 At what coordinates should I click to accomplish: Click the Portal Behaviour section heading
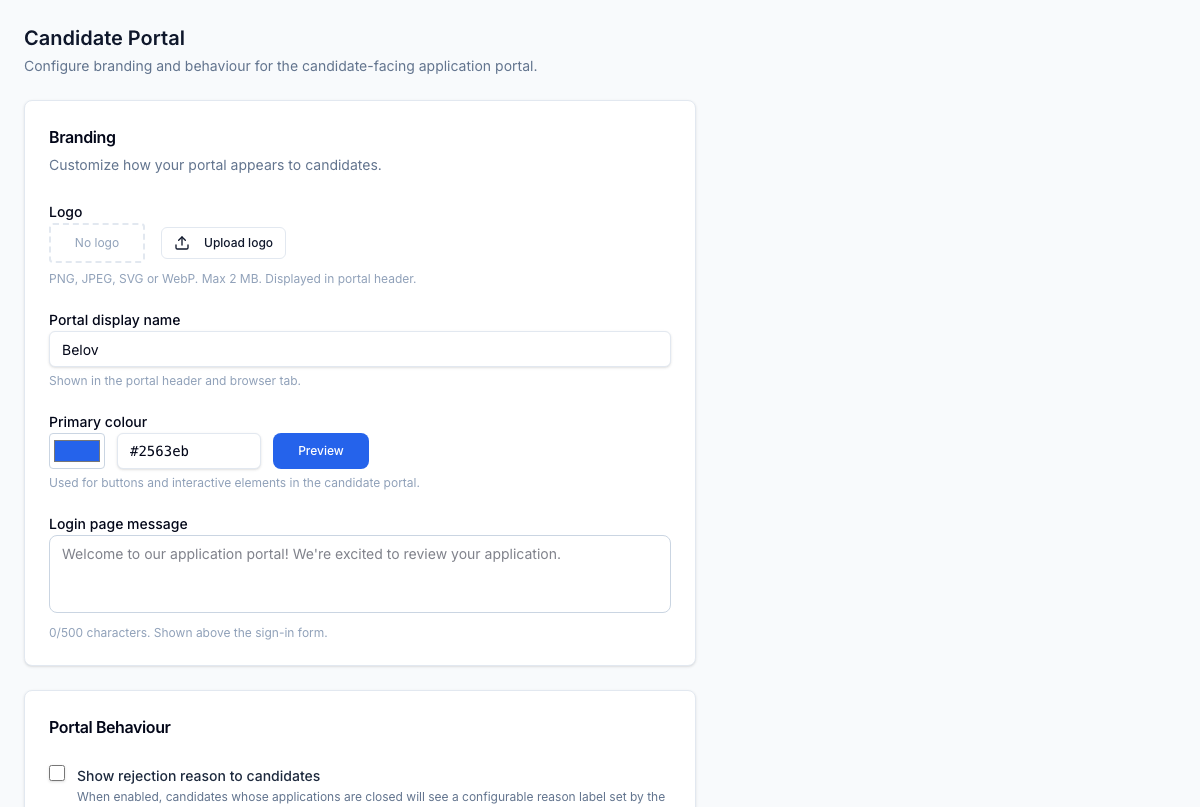[110, 727]
